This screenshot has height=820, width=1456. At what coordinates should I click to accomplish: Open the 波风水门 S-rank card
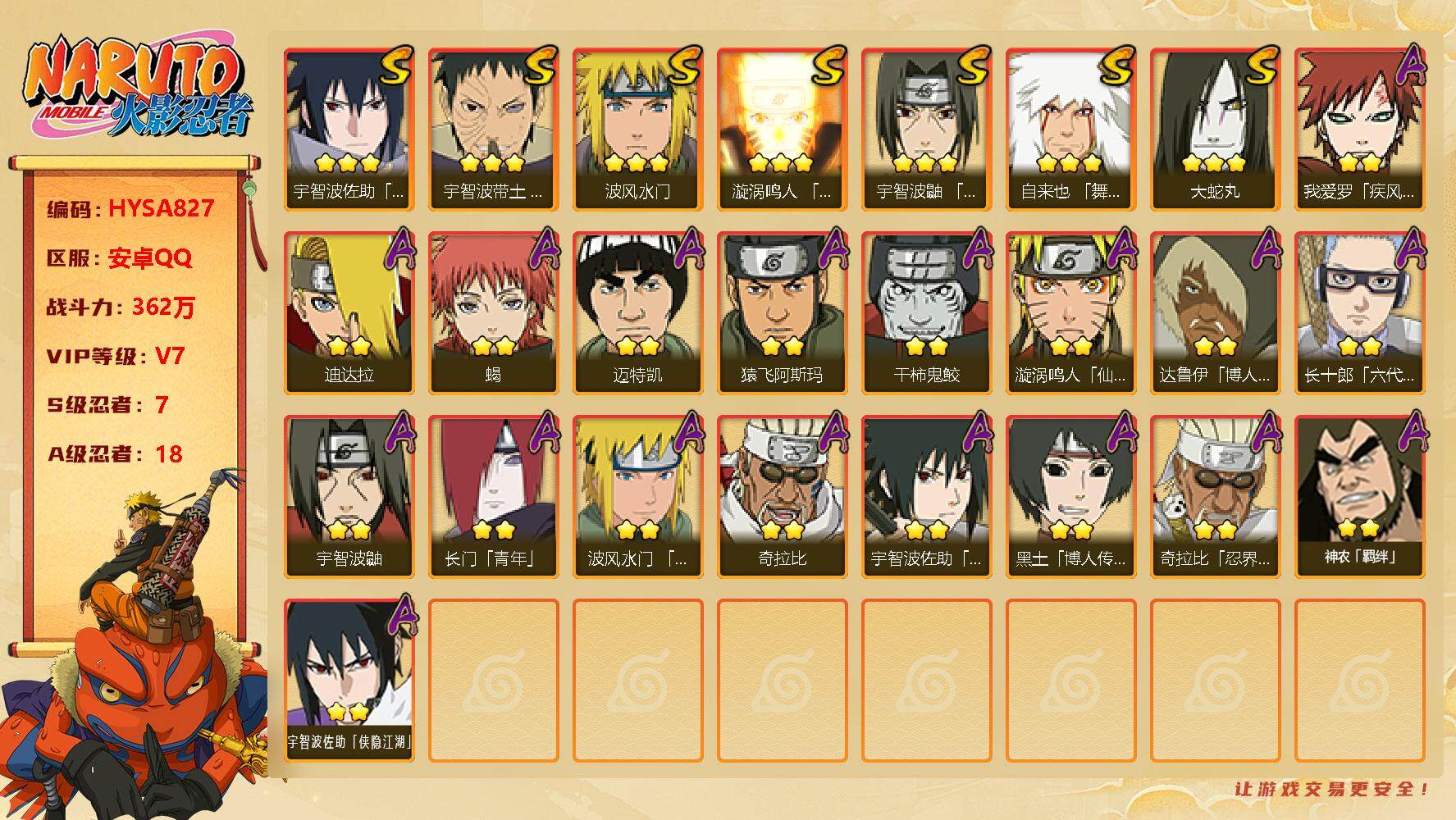(637, 129)
